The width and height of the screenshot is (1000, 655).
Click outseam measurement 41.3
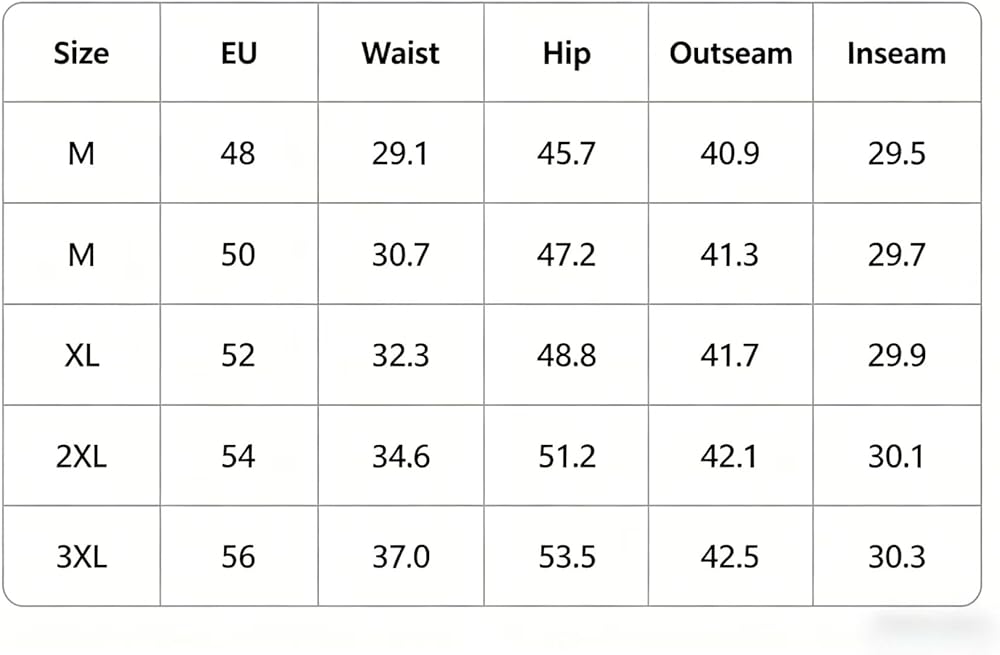point(730,254)
